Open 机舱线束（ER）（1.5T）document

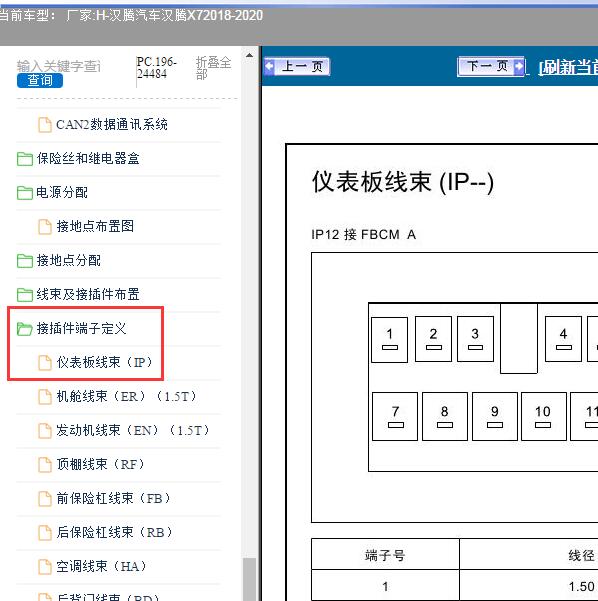[x=126, y=396]
